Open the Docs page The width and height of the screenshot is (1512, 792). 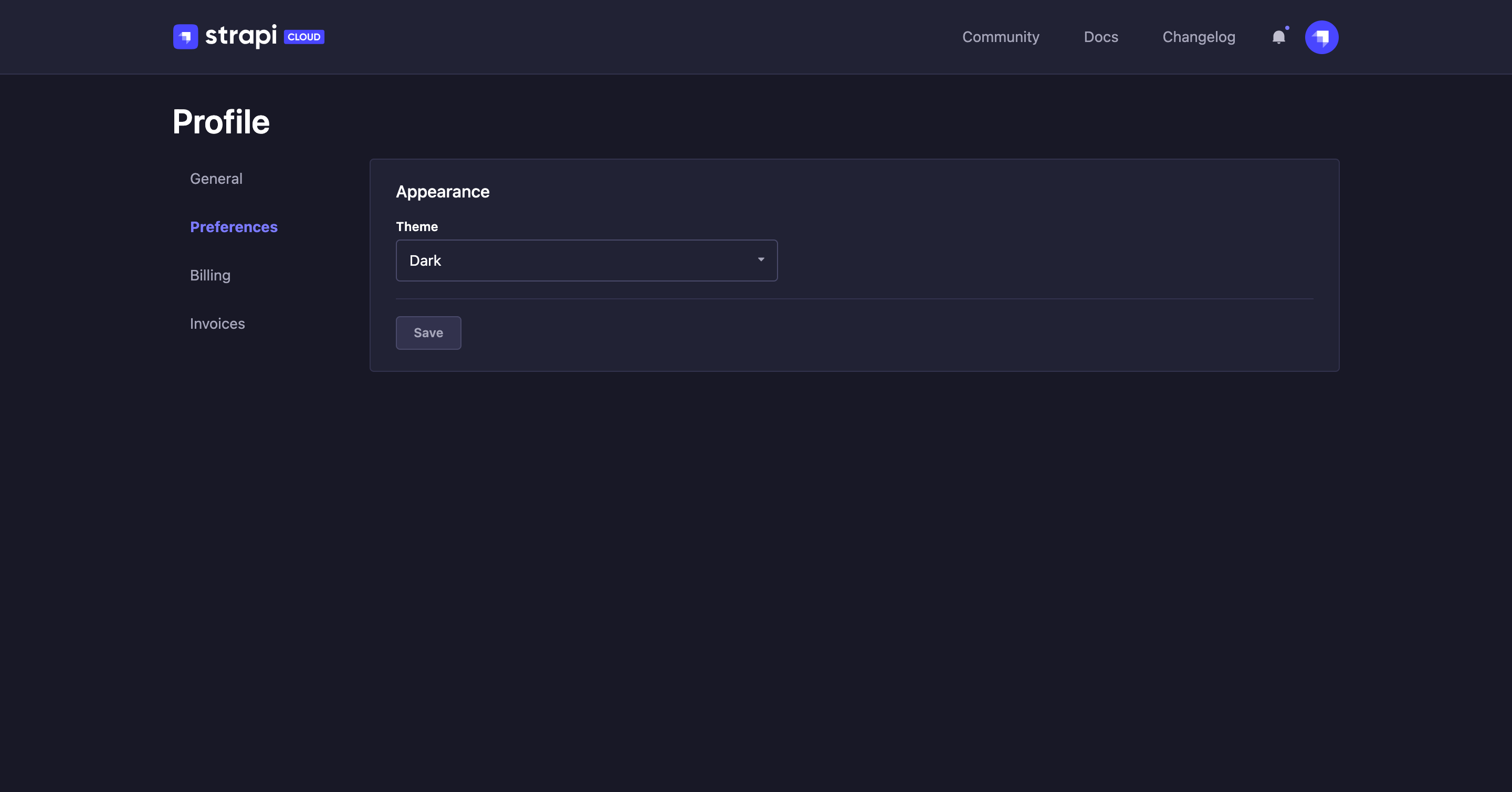[1100, 36]
